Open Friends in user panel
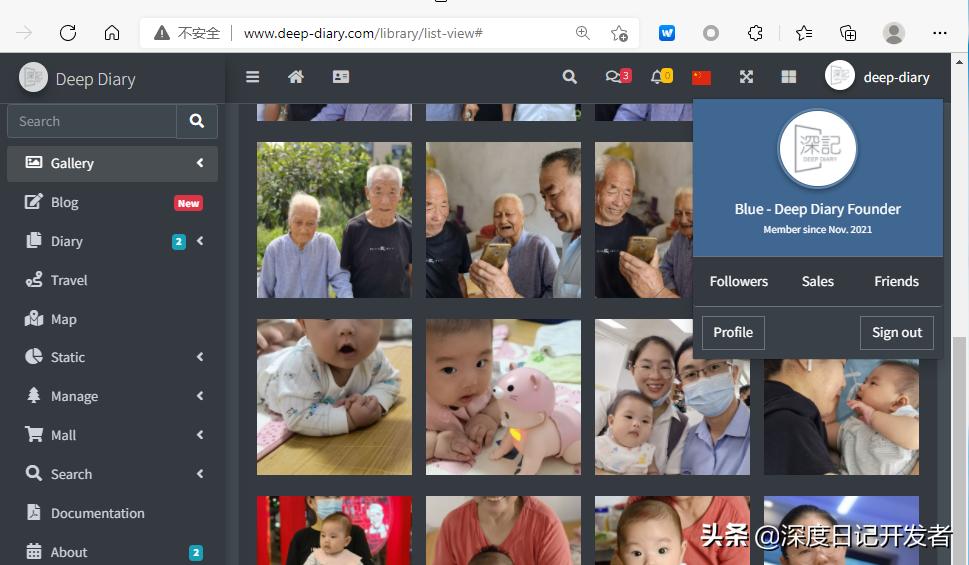This screenshot has width=969, height=565. click(896, 281)
